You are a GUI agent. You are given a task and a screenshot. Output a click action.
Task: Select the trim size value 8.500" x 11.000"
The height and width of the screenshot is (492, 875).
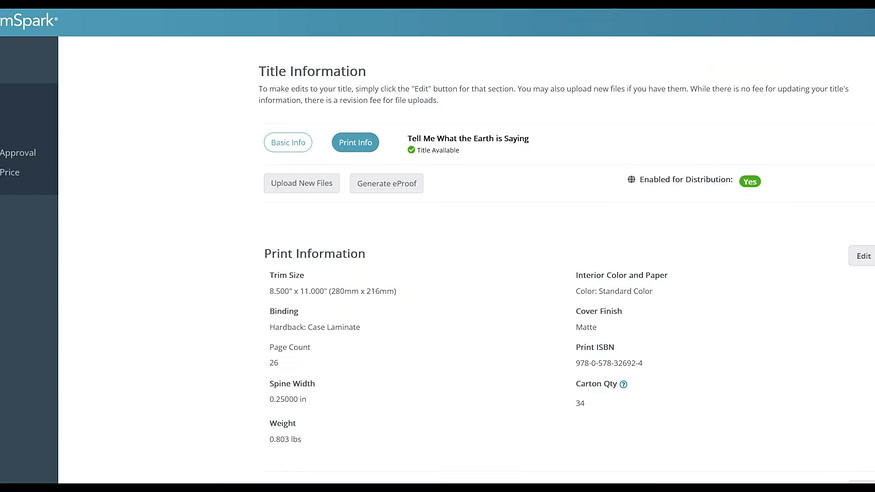[333, 291]
